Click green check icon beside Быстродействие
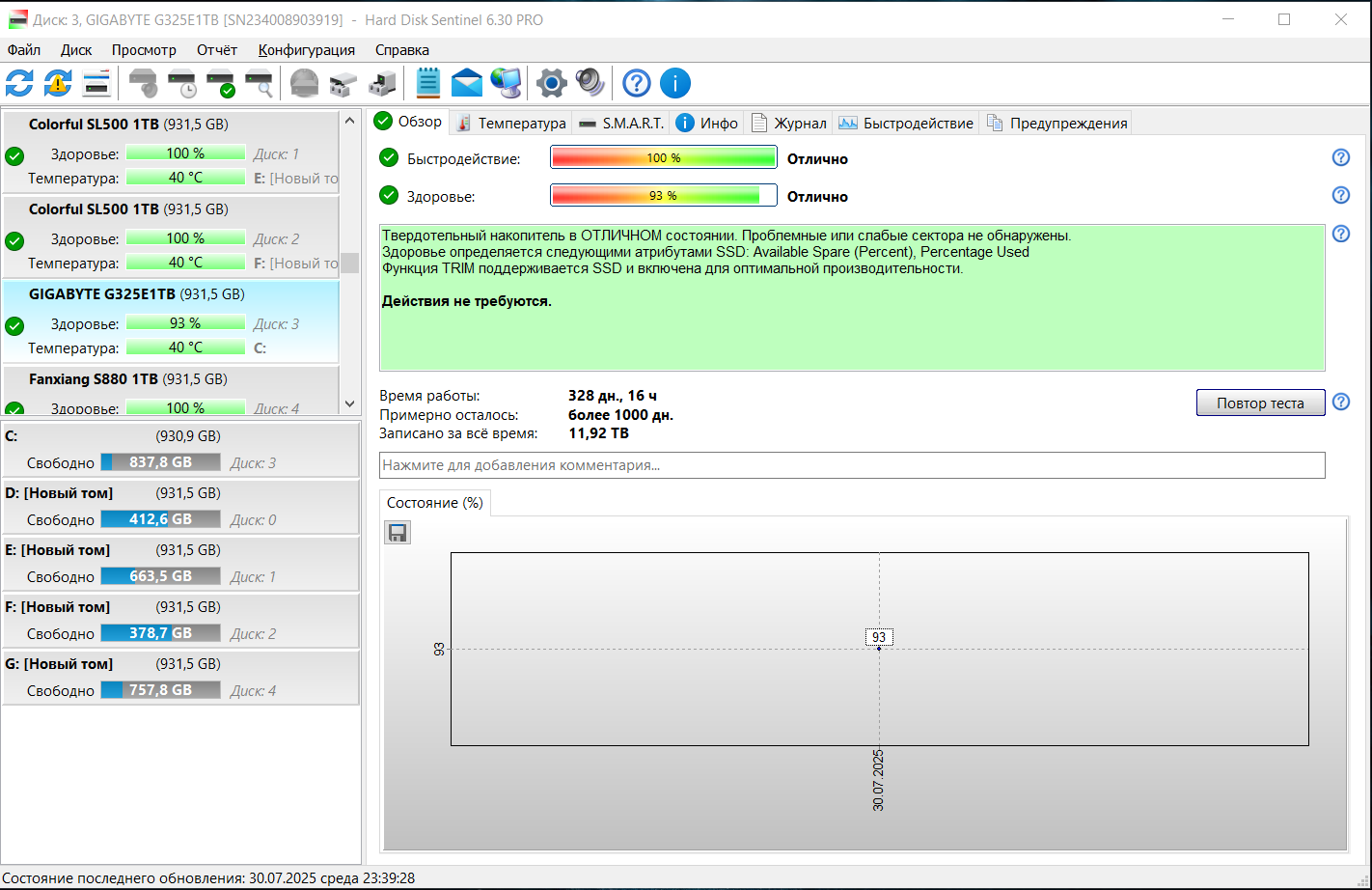Image resolution: width=1372 pixels, height=890 pixels. click(x=389, y=157)
